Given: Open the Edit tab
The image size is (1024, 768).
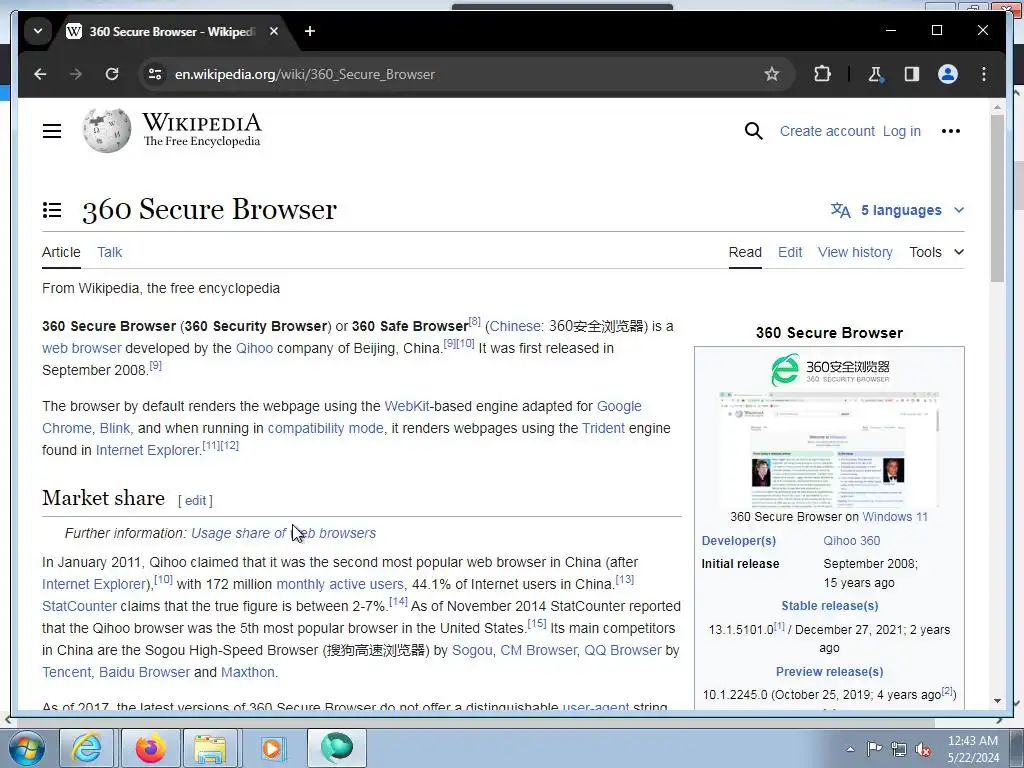Looking at the screenshot, I should click(790, 252).
